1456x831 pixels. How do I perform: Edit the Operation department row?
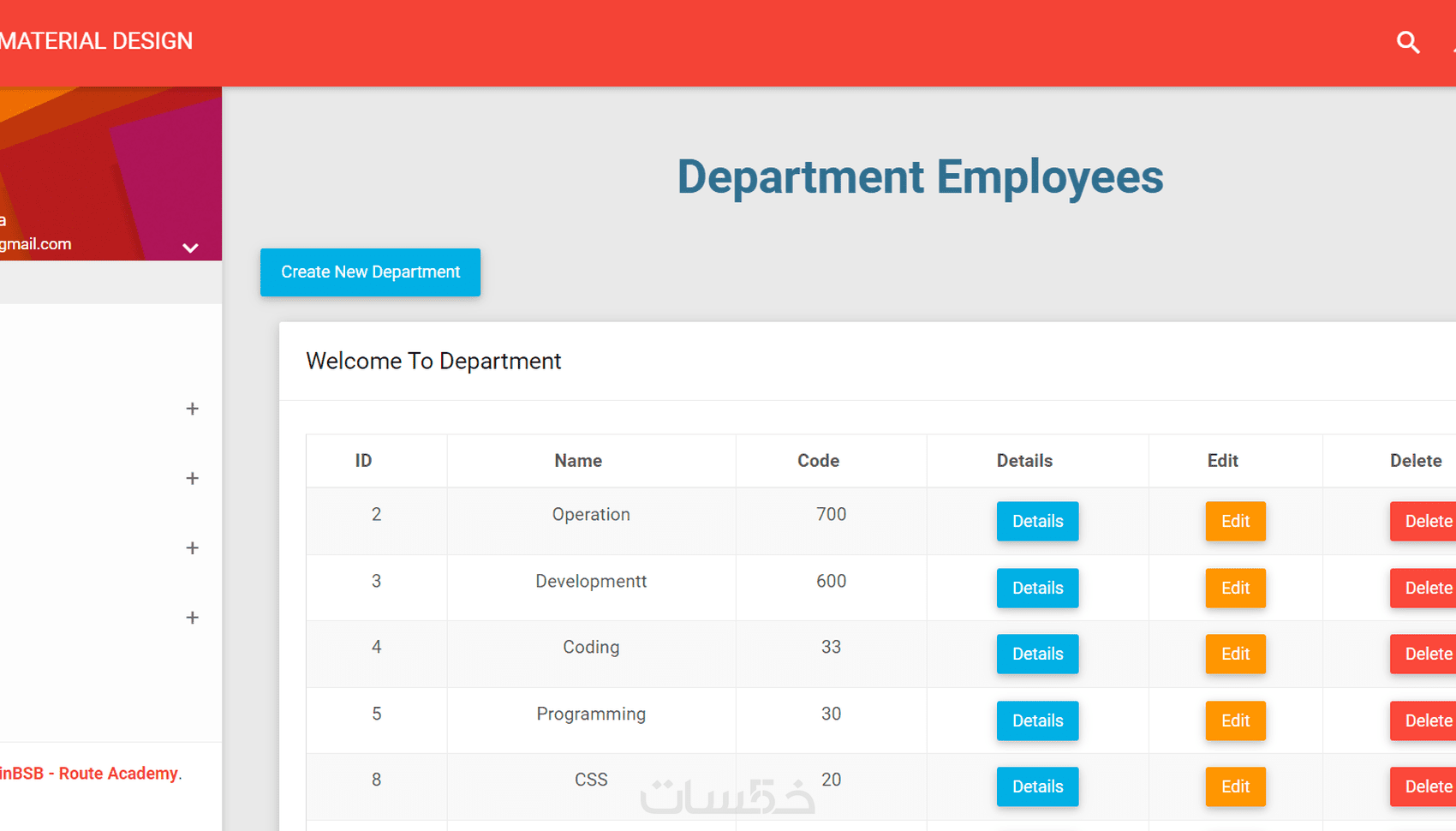coord(1235,521)
